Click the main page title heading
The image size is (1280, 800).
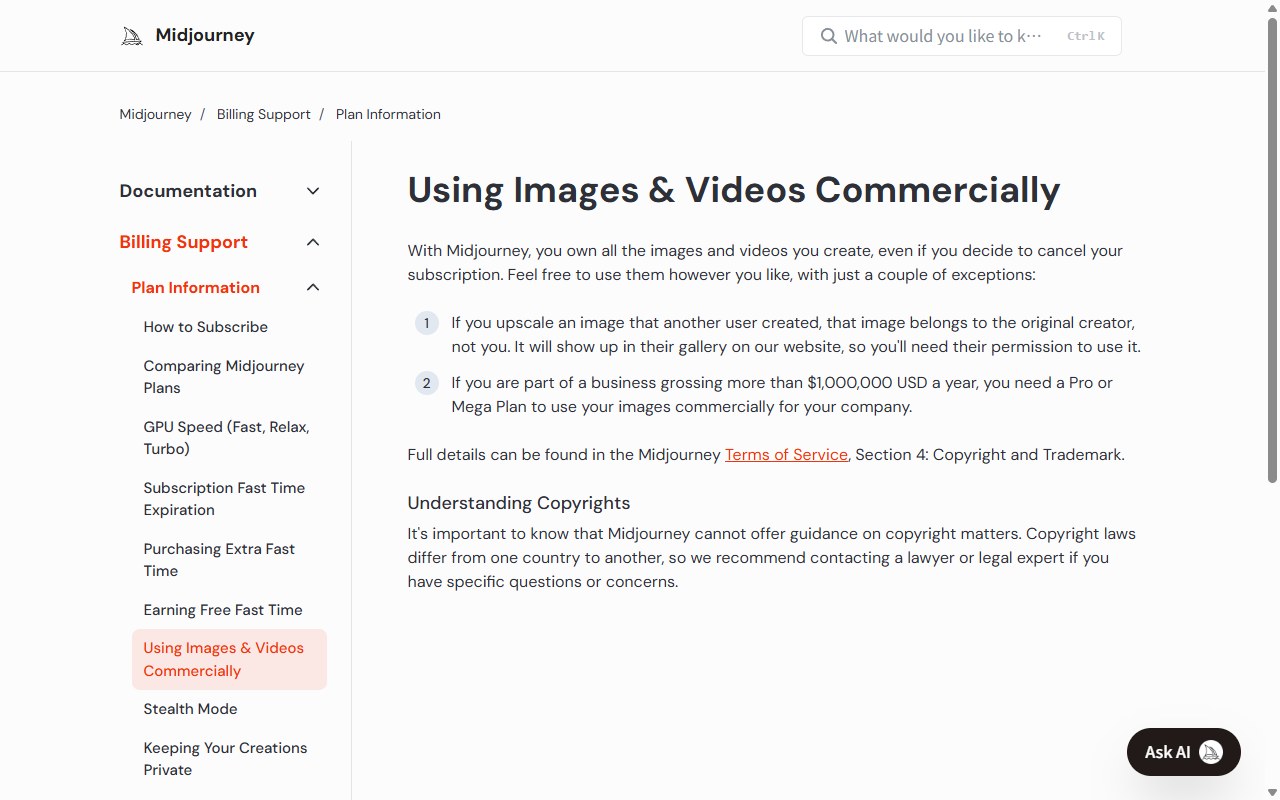[x=734, y=190]
